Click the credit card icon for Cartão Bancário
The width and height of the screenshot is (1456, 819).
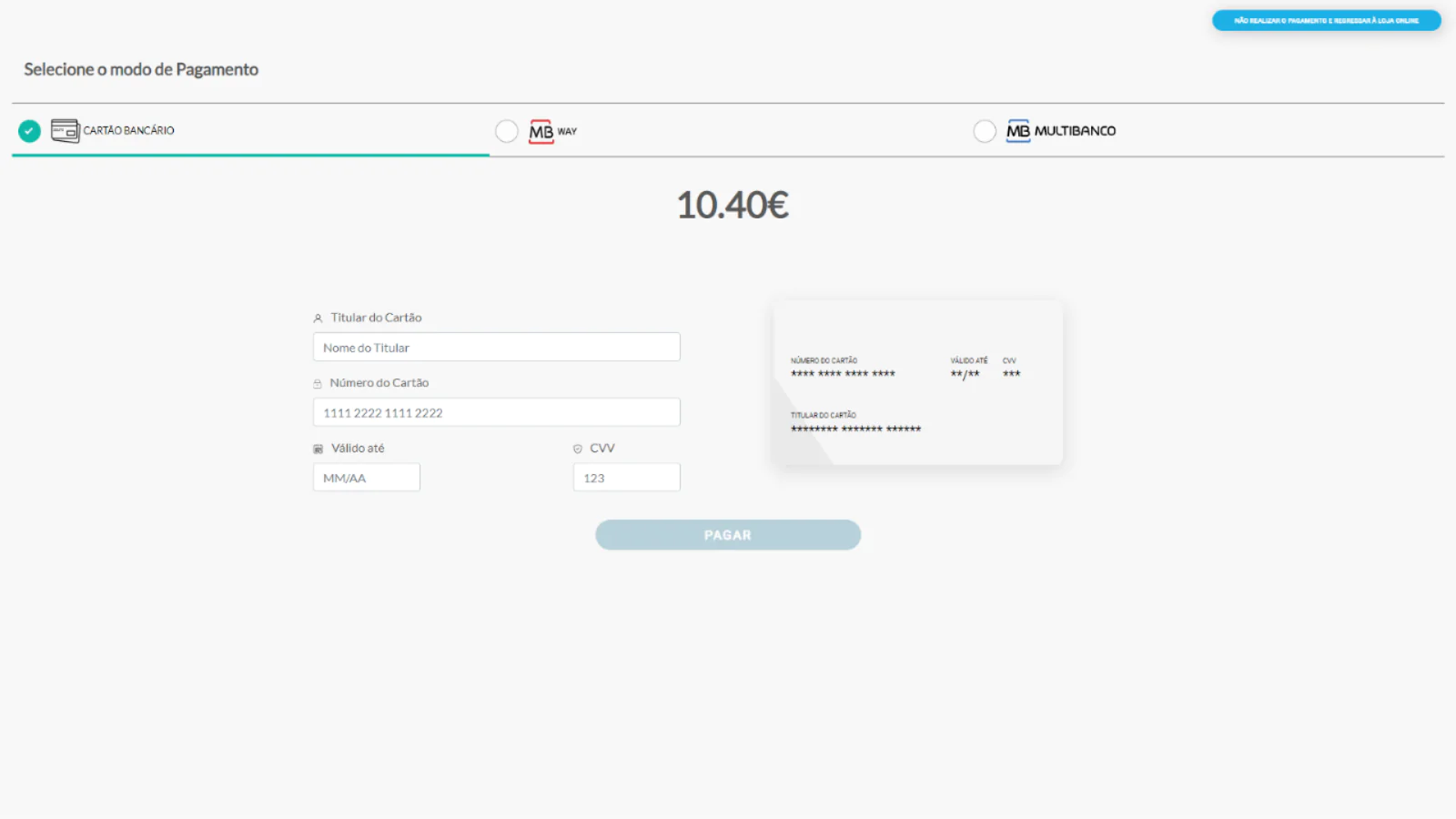click(x=65, y=131)
